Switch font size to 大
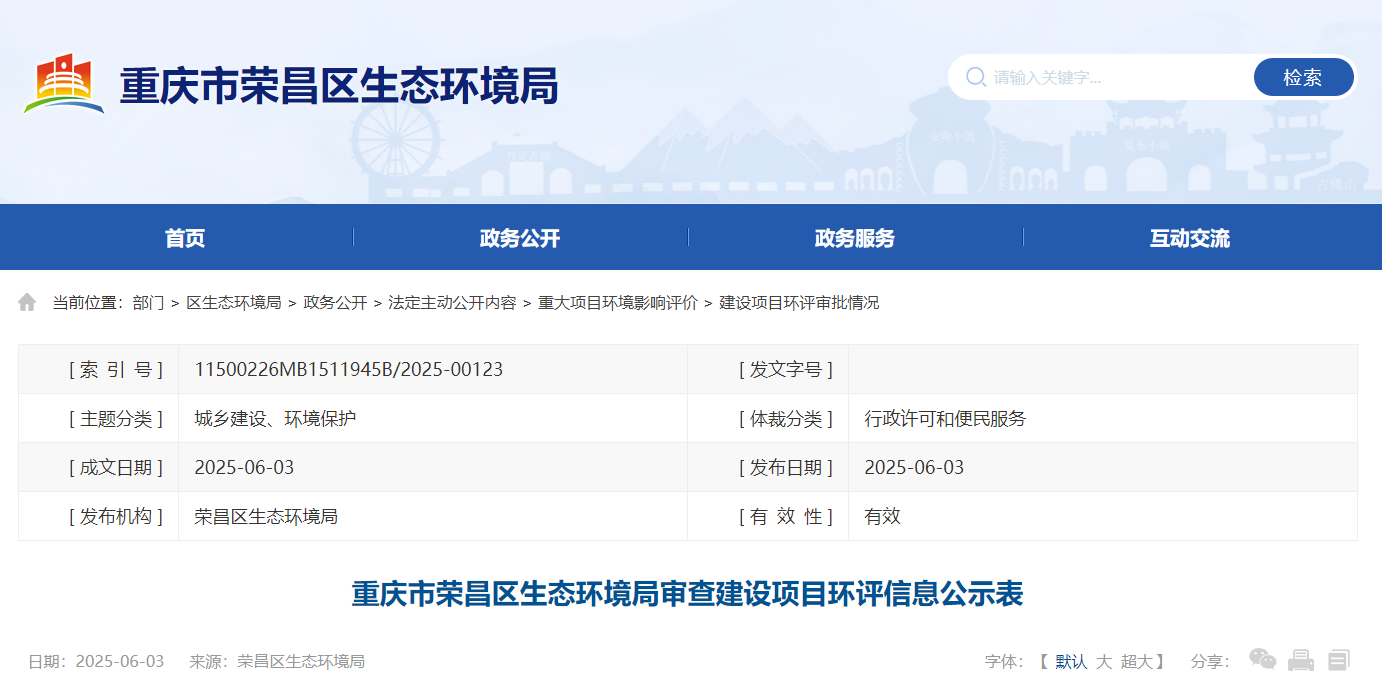This screenshot has width=1382, height=689. click(1104, 661)
